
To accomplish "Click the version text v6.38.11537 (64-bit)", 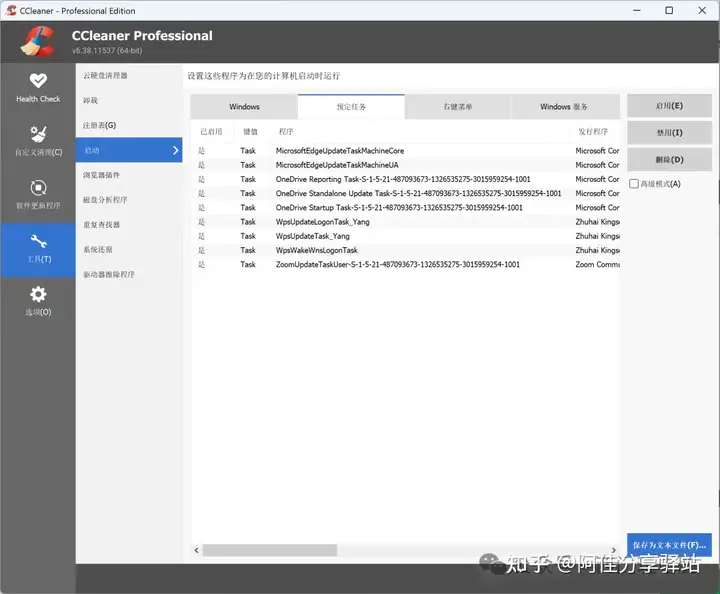I will tap(107, 50).
